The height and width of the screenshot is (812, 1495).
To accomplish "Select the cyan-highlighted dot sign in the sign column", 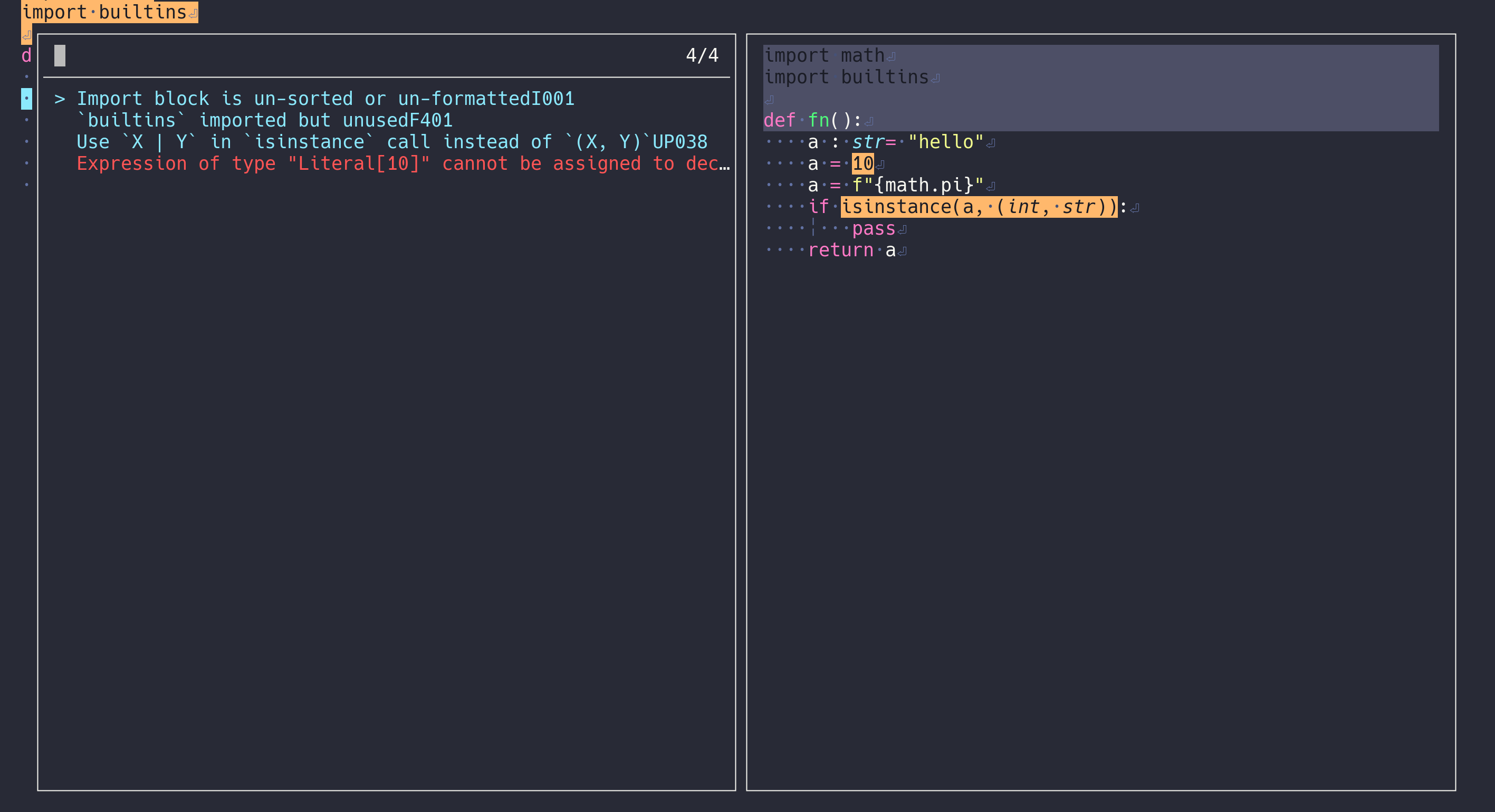I will pyautogui.click(x=26, y=99).
